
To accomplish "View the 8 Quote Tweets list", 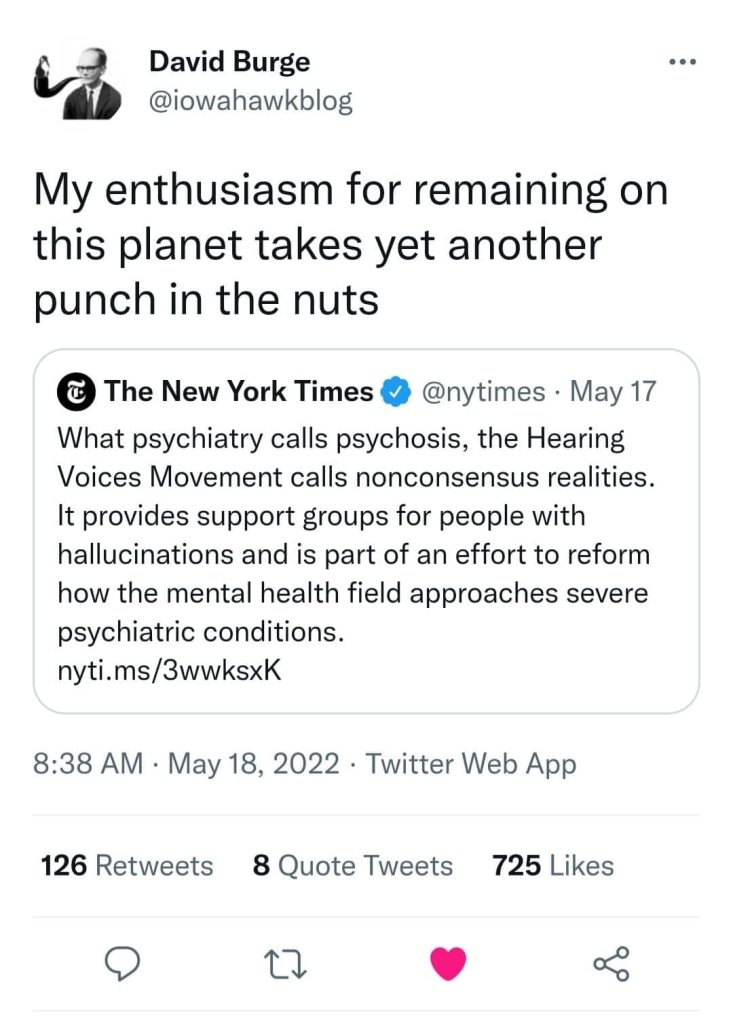I will click(x=353, y=865).
